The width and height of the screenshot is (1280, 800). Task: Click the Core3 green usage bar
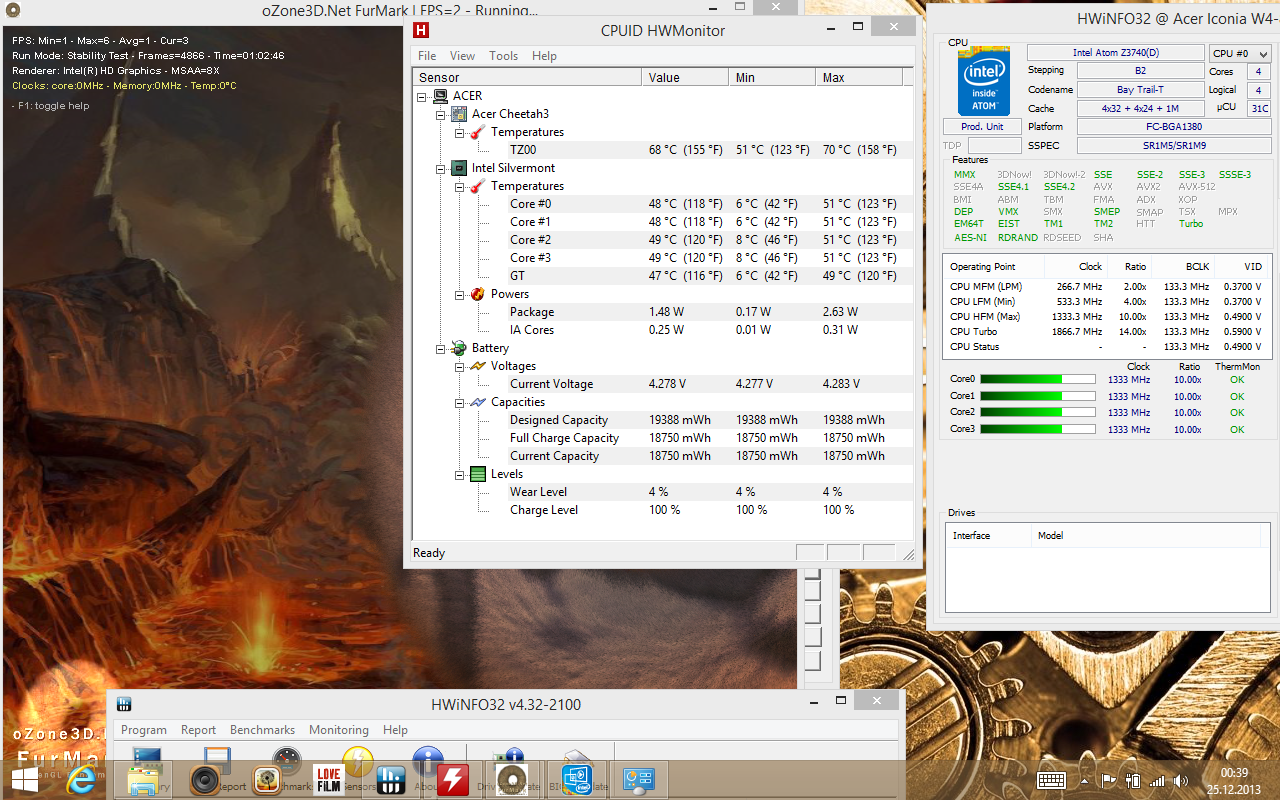point(1038,429)
